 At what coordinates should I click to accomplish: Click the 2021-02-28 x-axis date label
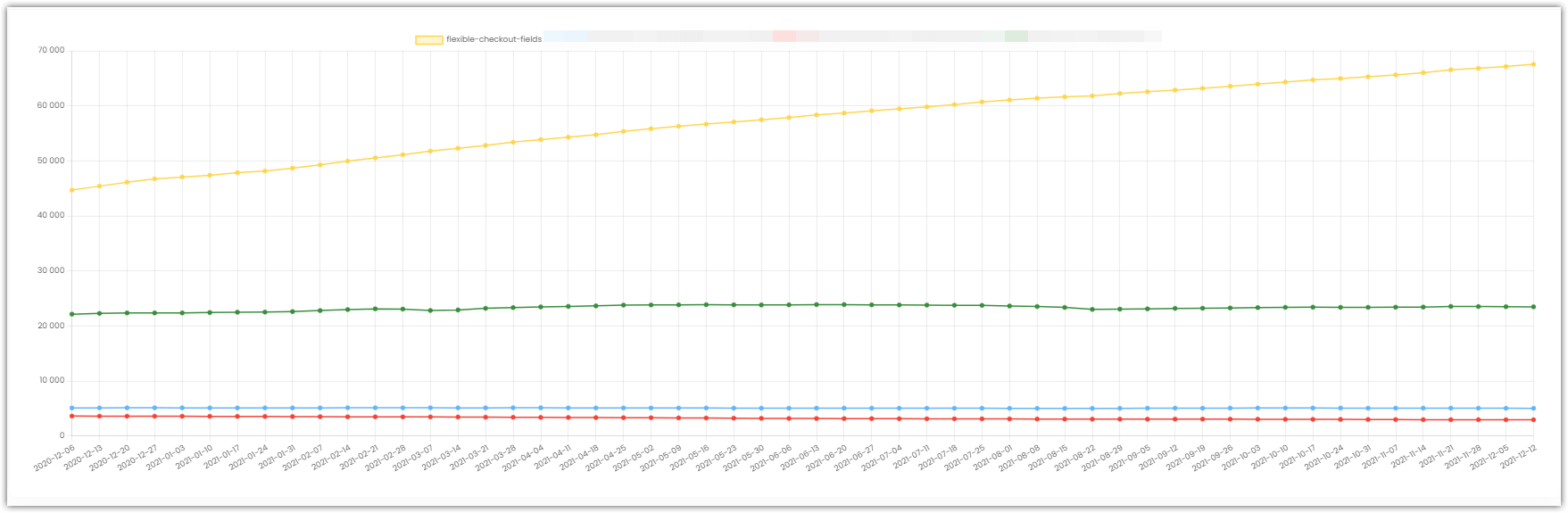tap(386, 457)
